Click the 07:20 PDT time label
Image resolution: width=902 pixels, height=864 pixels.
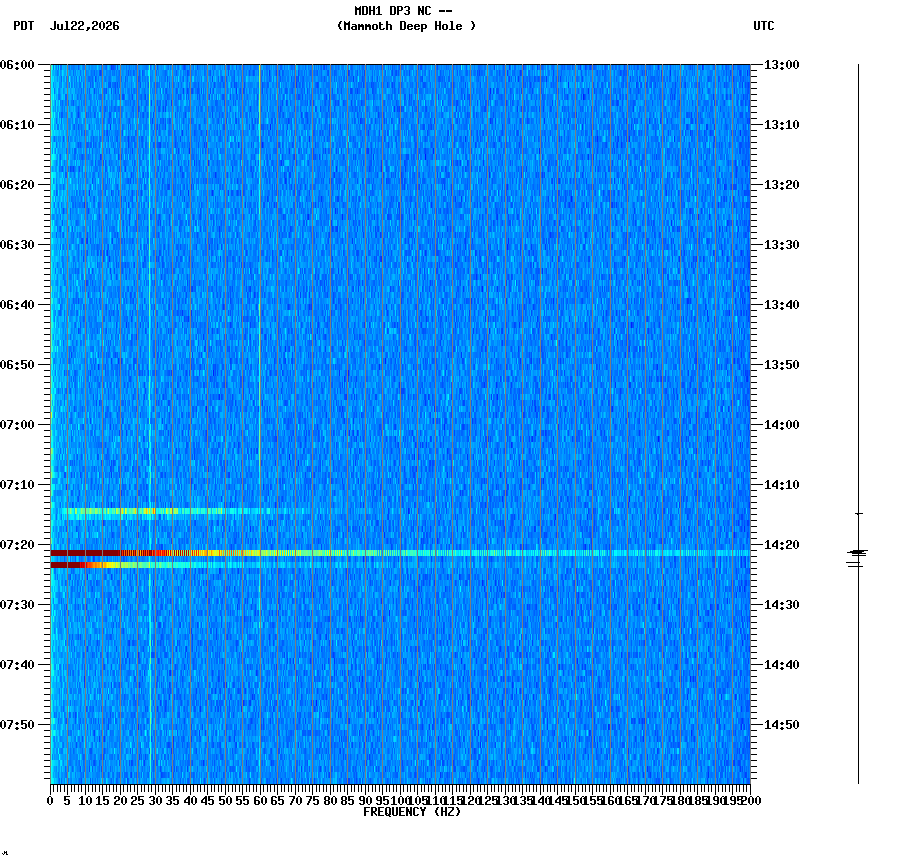(17, 545)
